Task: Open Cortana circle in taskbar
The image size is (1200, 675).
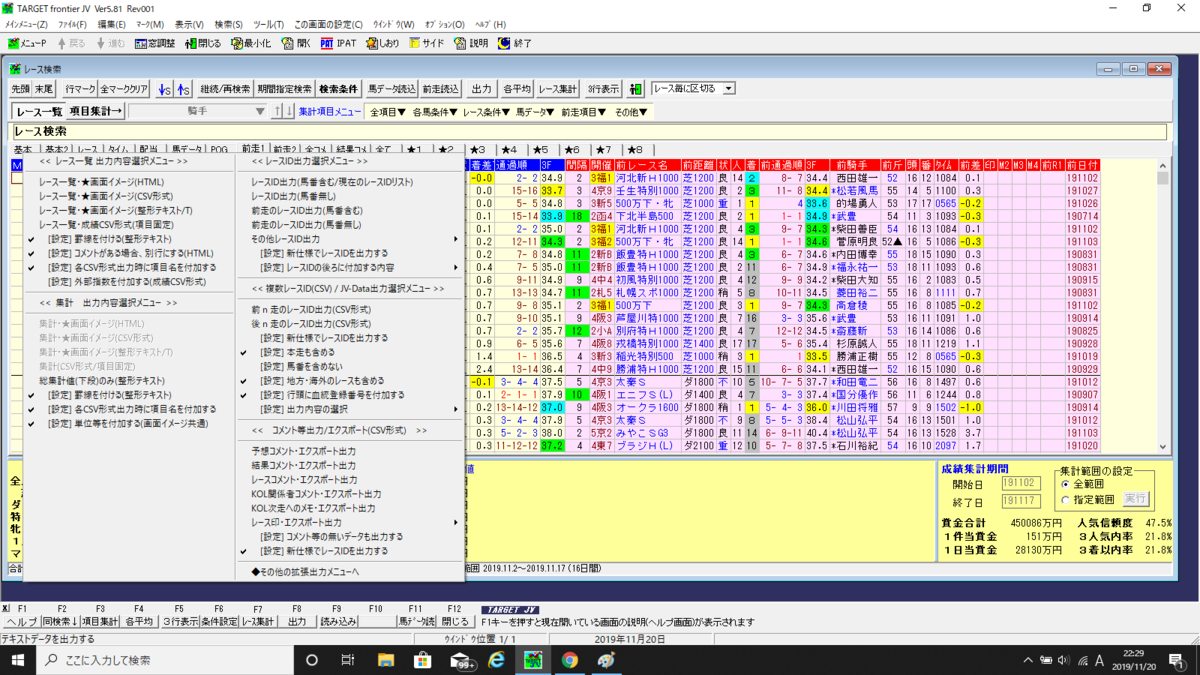Action: coord(312,660)
